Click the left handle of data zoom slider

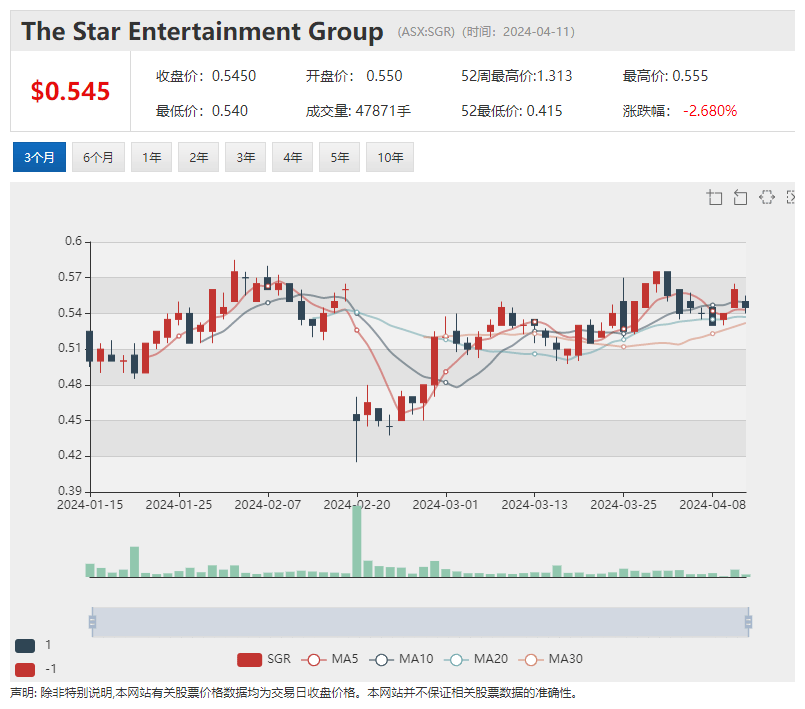(92, 622)
